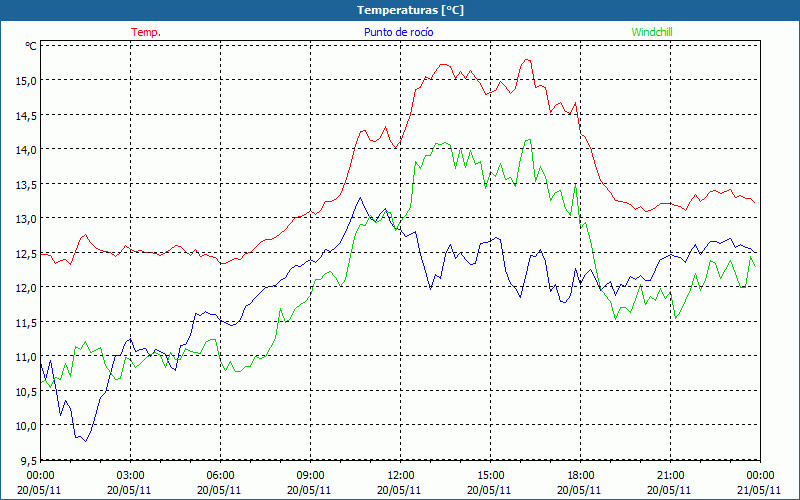Click the '14,5' y-axis value
This screenshot has width=800, height=500.
click(x=27, y=115)
